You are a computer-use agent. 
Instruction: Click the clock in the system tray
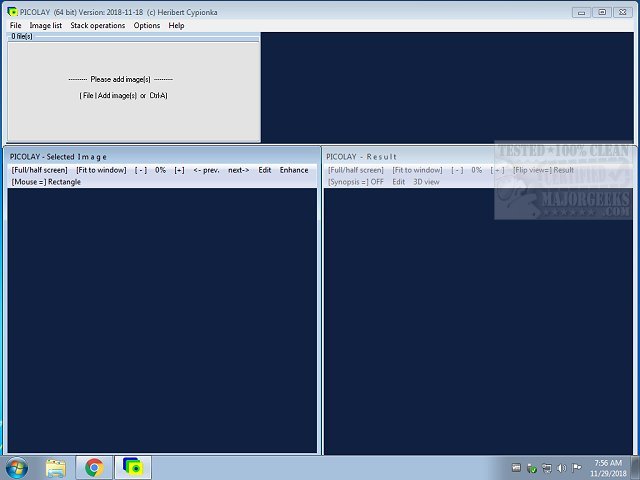608,467
